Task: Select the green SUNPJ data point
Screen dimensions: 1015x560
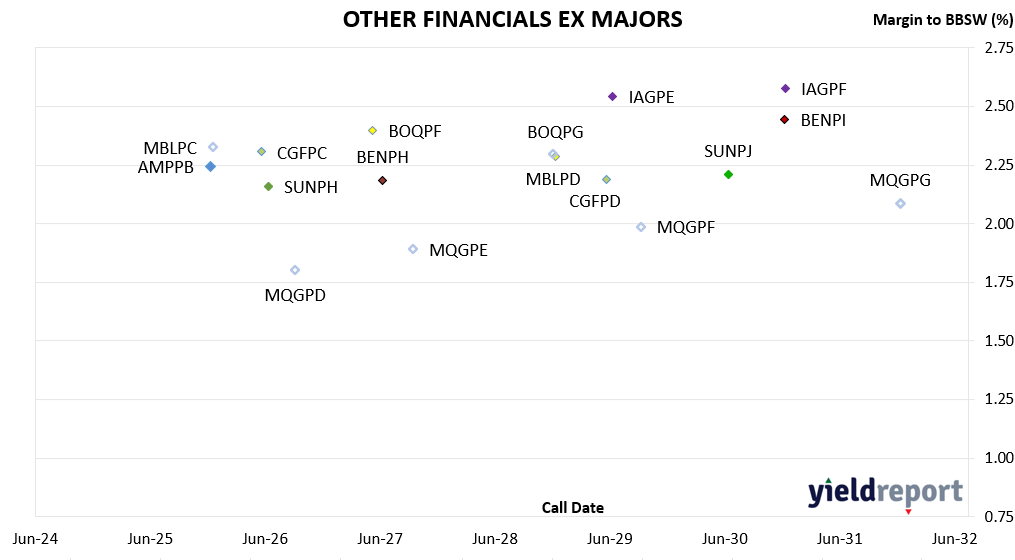Action: (x=728, y=175)
